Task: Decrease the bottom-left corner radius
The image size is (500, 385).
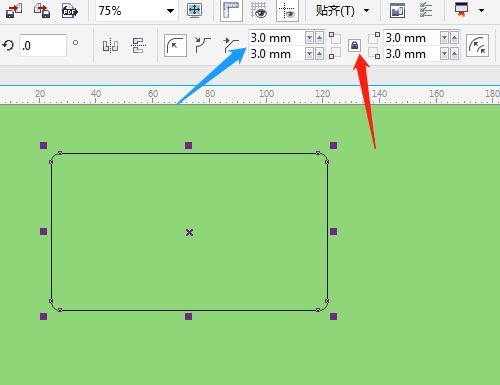Action: pyautogui.click(x=309, y=54)
